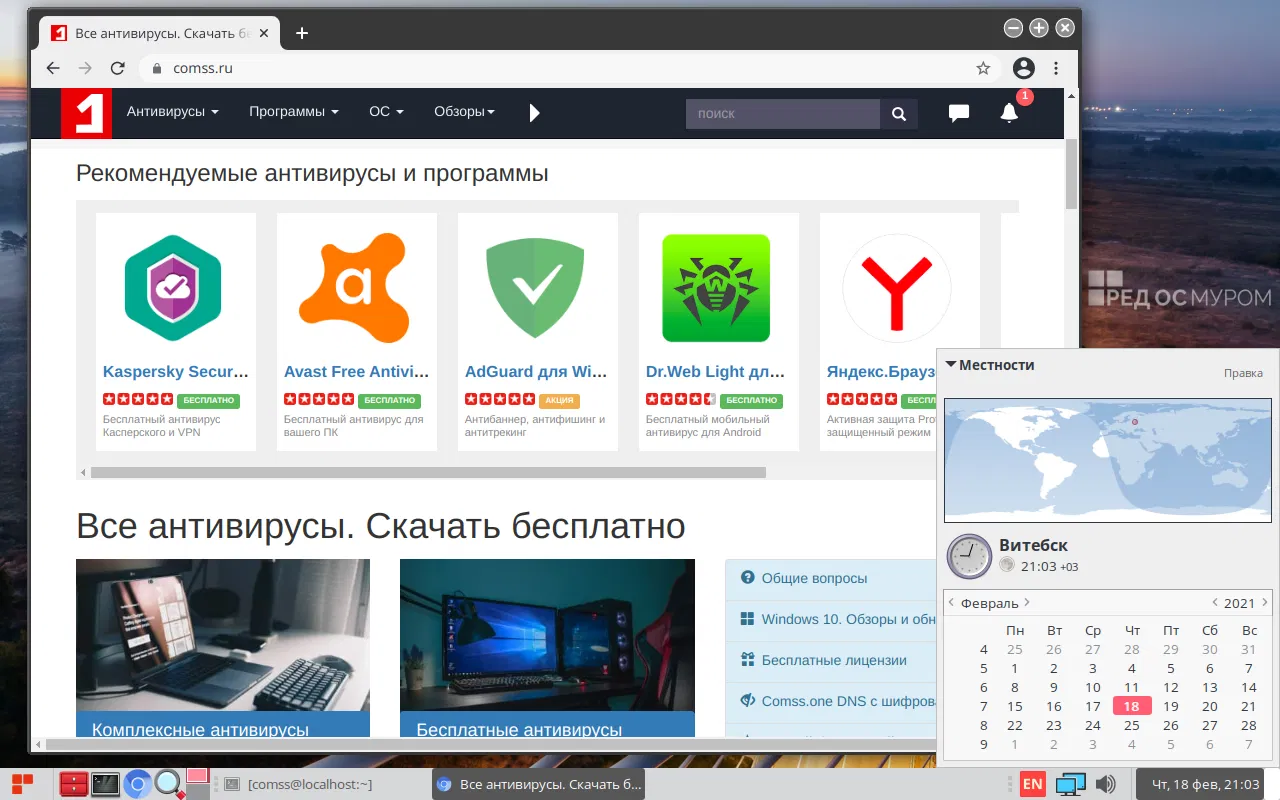Open the file search tool in the panel
1280x800 pixels.
tap(168, 784)
